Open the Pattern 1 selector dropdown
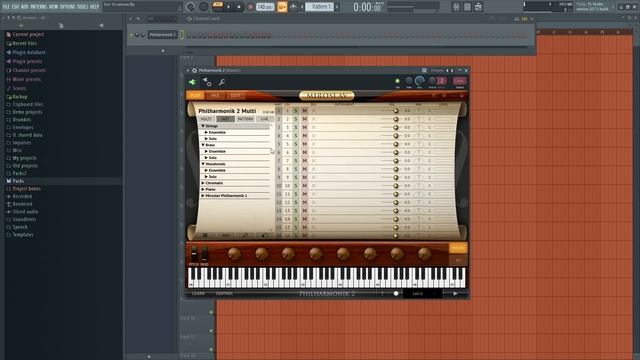Image resolution: width=640 pixels, height=360 pixels. [320, 7]
